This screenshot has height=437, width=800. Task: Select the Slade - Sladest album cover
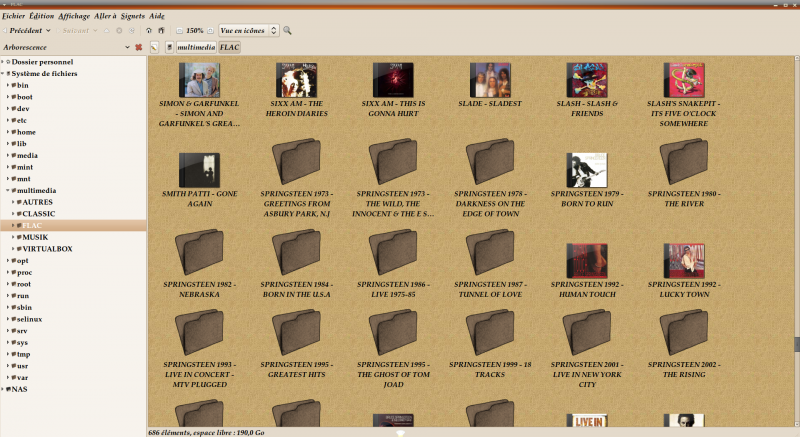(x=490, y=80)
